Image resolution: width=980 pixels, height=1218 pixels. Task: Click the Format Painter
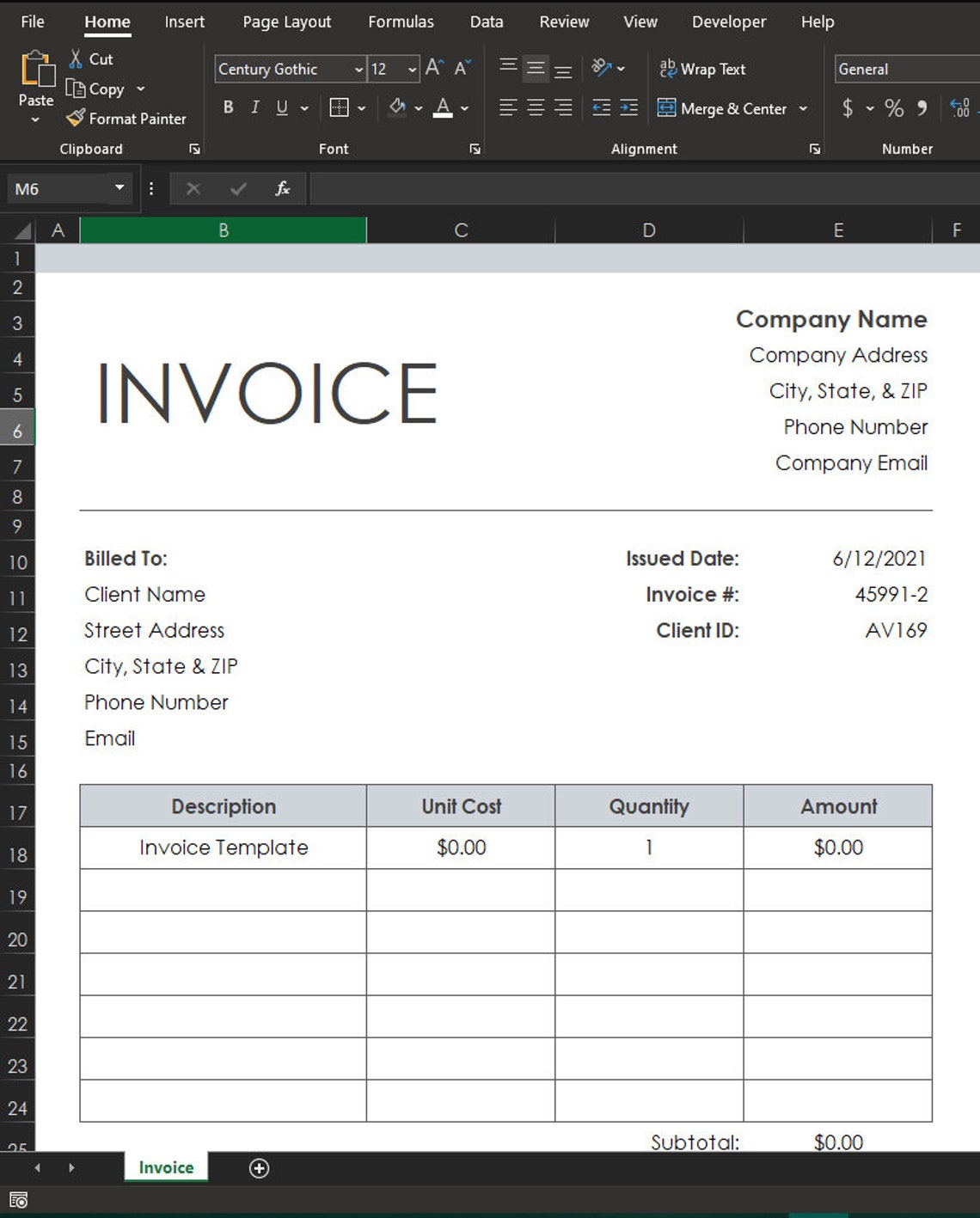coord(127,119)
